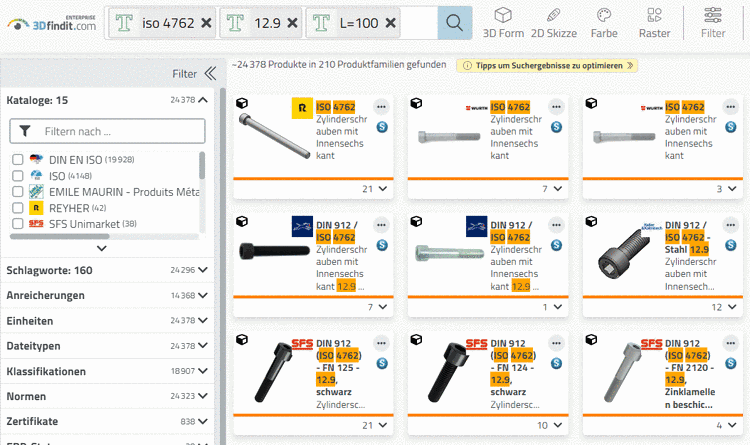Viewport: 750px width, 445px height.
Task: Click the 'Filtern nach ...' catalog filter field
Action: pos(108,131)
